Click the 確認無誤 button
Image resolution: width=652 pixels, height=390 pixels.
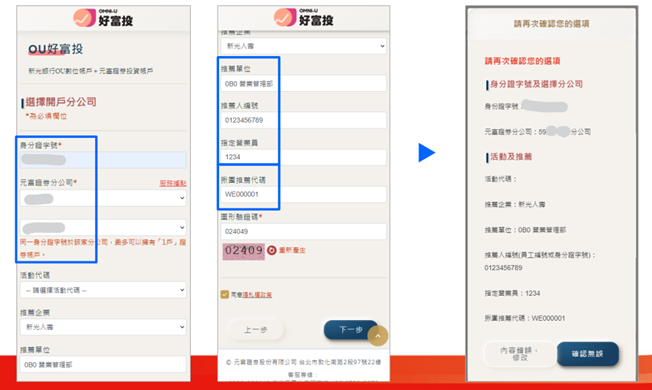tap(588, 354)
